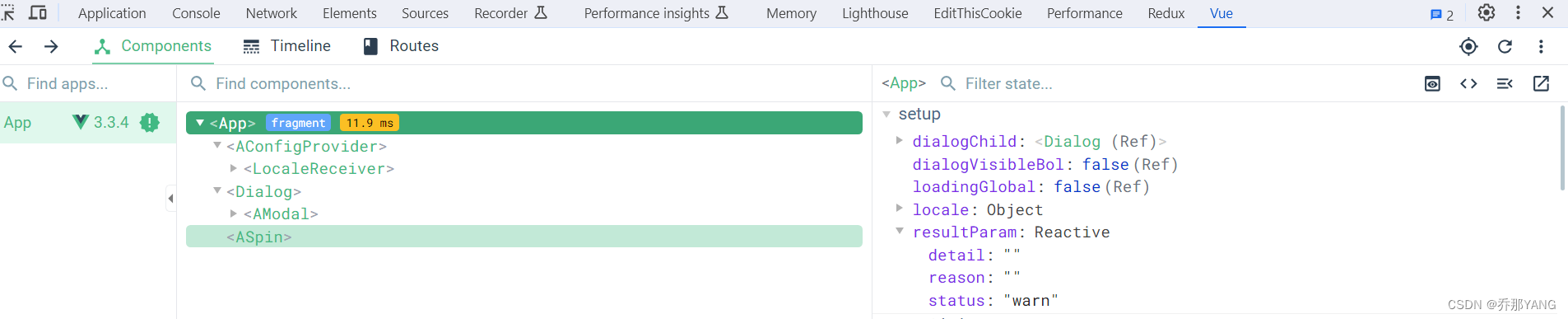Collapse the setup state section
1568x319 pixels.
click(x=886, y=114)
